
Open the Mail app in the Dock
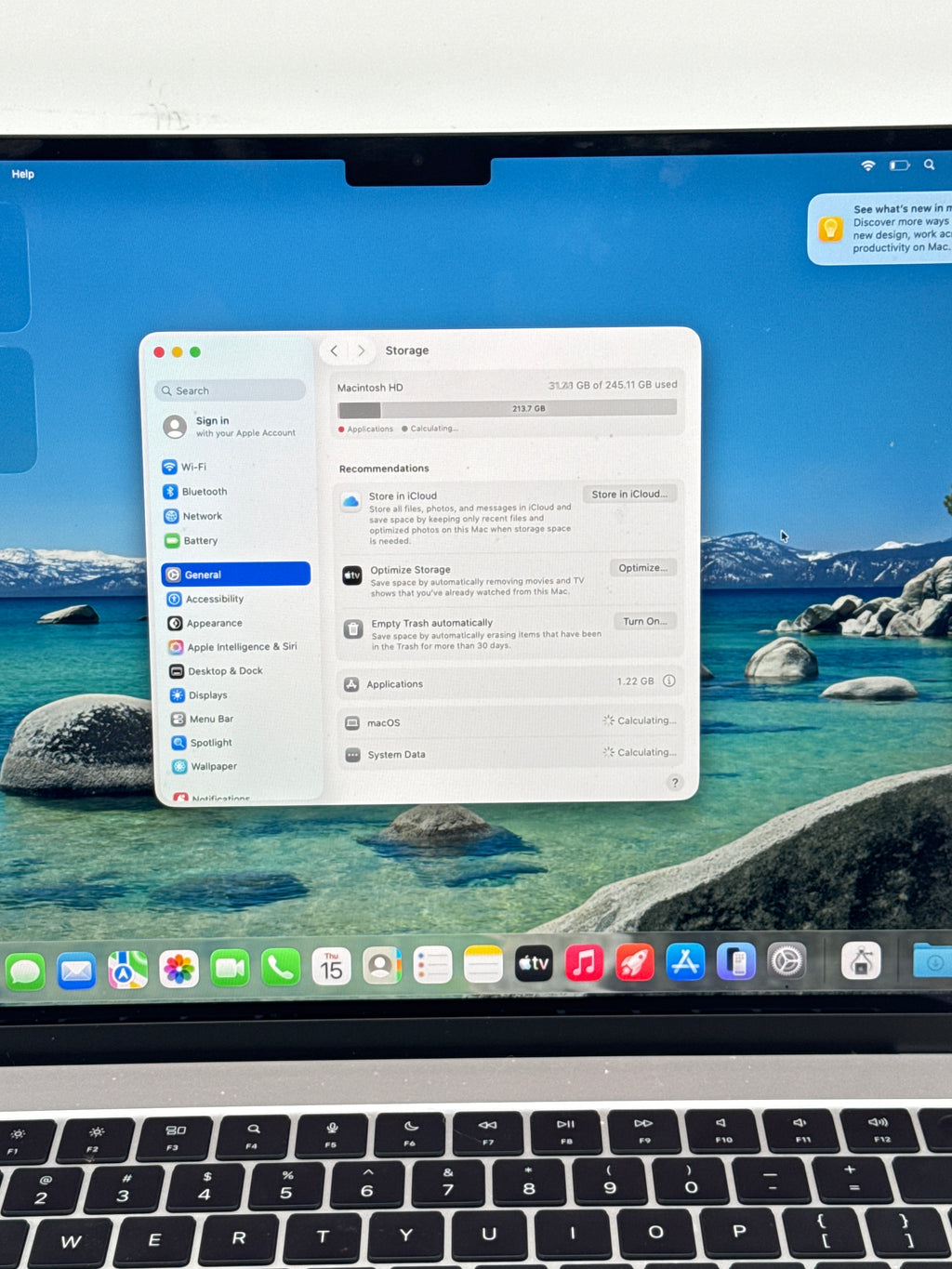(76, 971)
